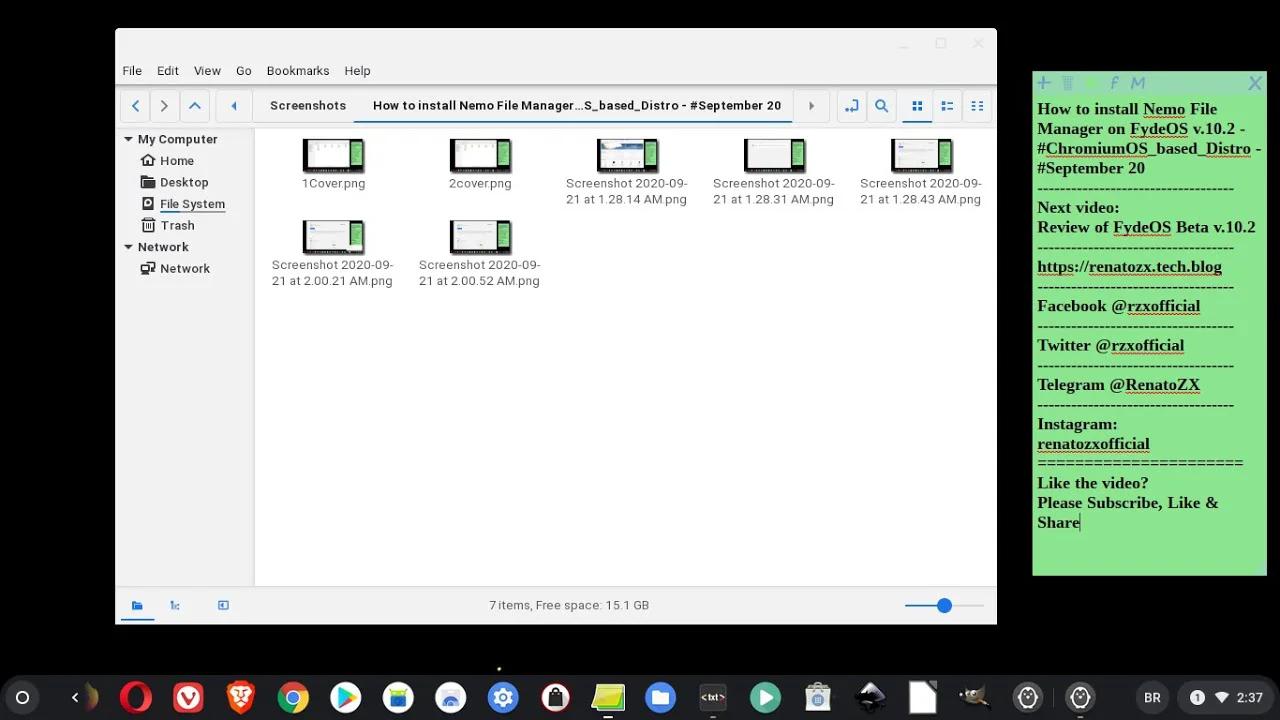Open the blue Files app on shelf
This screenshot has height=720, width=1280.
click(660, 697)
